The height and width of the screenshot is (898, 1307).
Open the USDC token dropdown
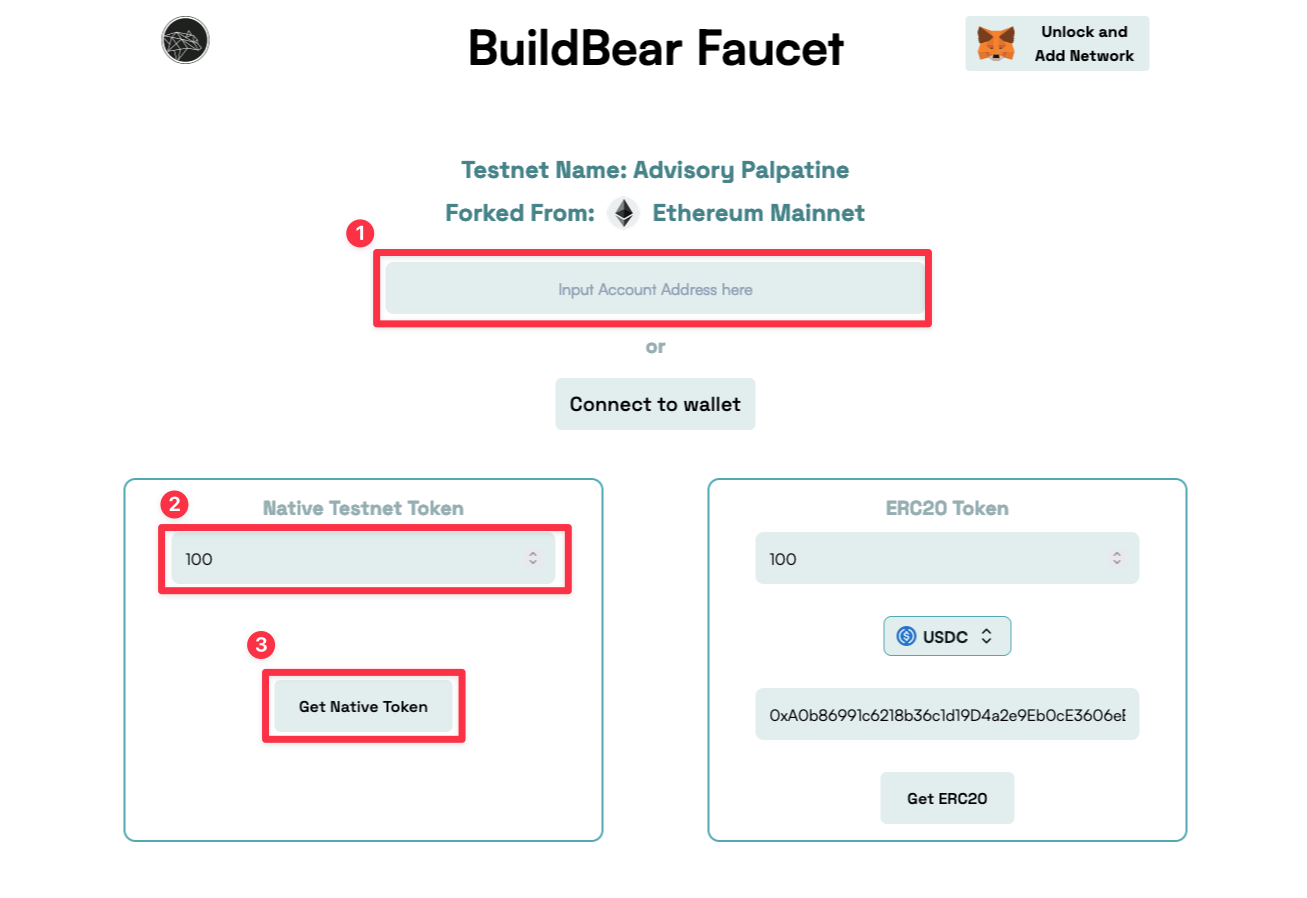(x=946, y=636)
